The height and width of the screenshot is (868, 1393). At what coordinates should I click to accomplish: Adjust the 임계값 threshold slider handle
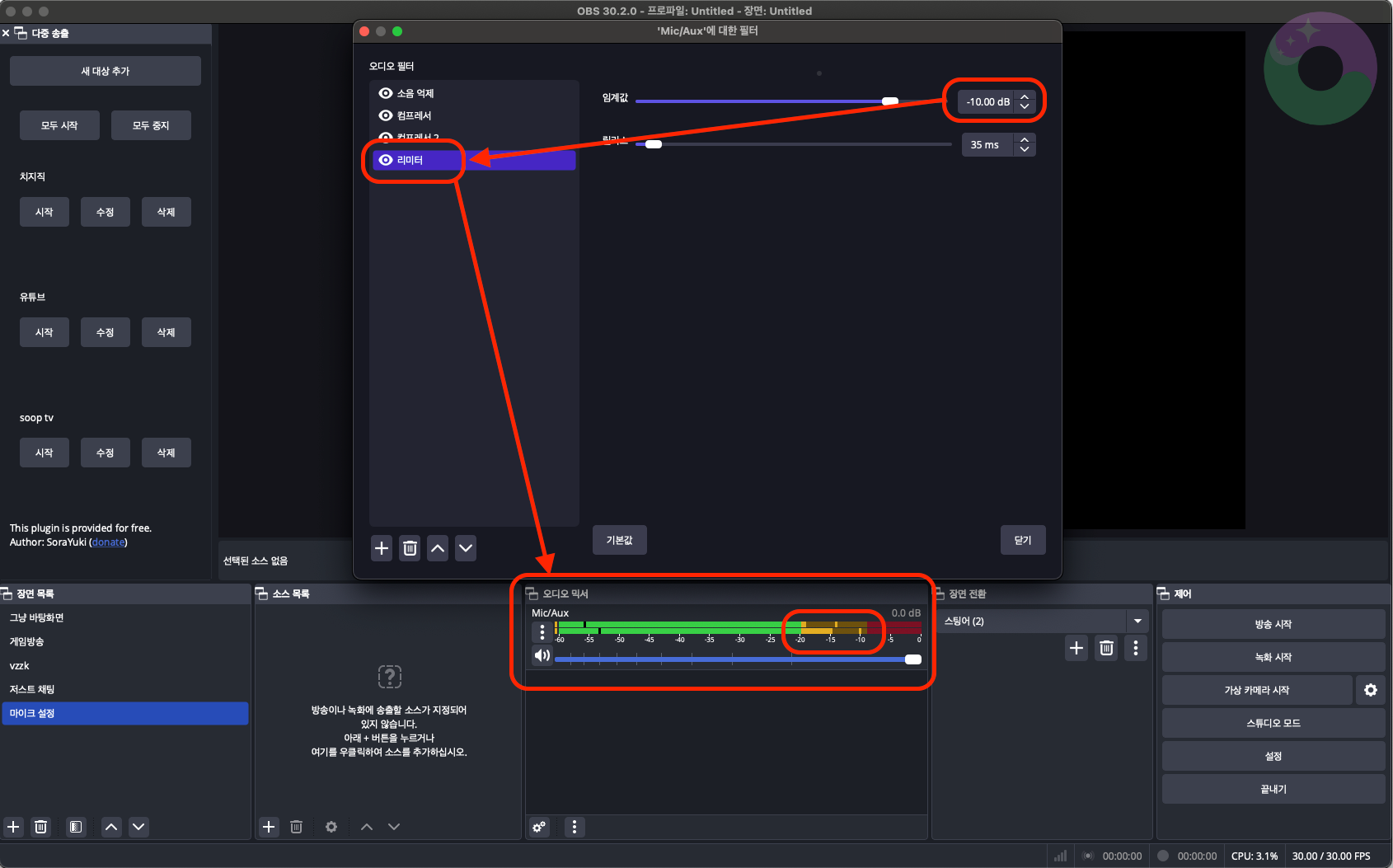pos(890,101)
